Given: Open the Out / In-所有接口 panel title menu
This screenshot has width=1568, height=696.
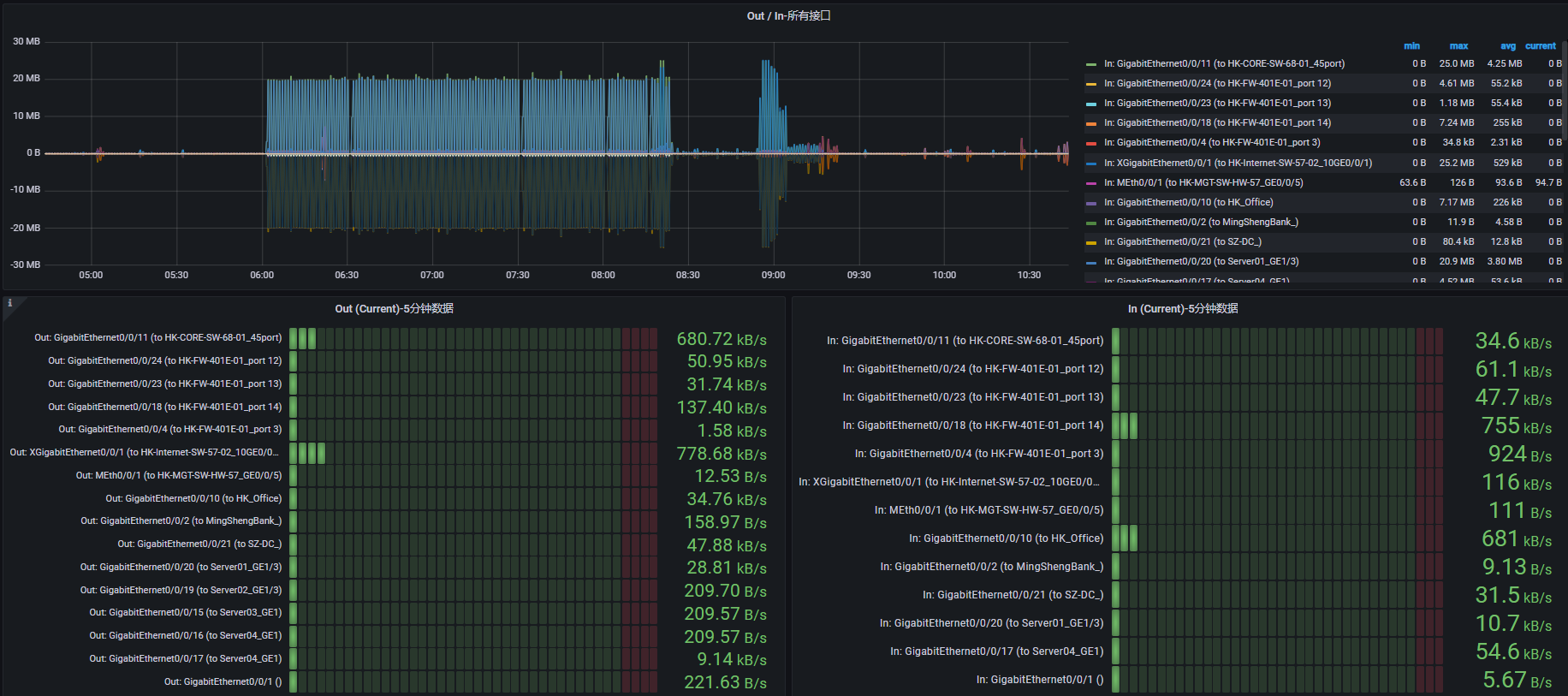Looking at the screenshot, I should click(788, 16).
